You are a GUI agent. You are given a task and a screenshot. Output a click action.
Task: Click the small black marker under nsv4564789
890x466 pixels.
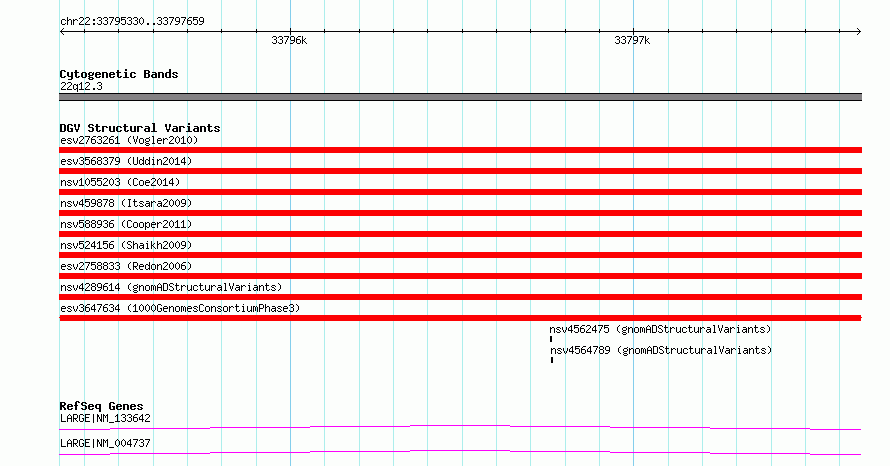(x=552, y=360)
